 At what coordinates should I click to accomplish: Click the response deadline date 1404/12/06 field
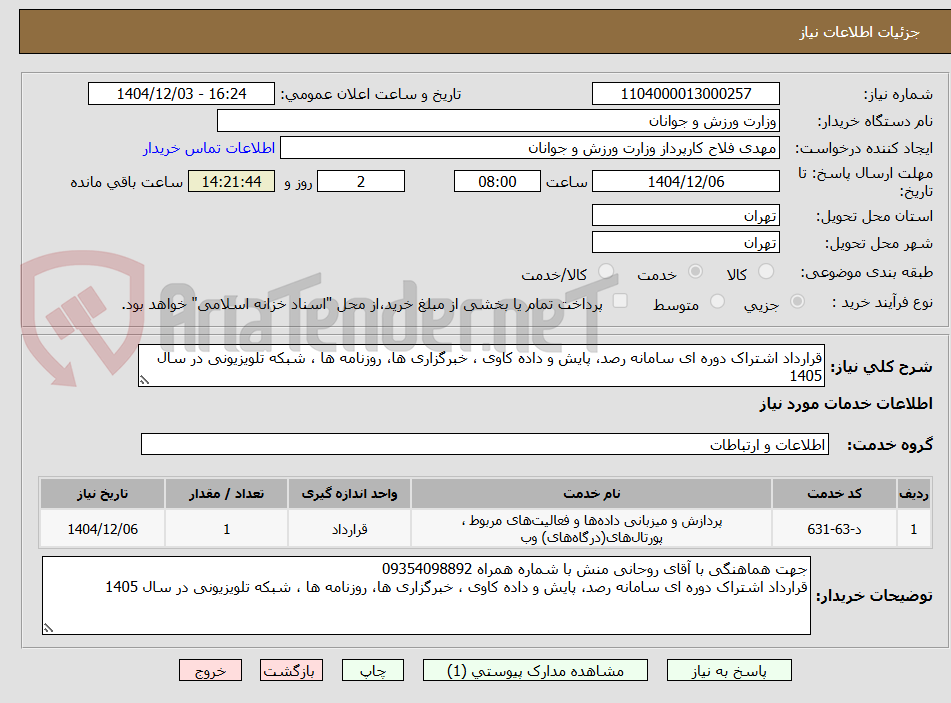tap(685, 181)
